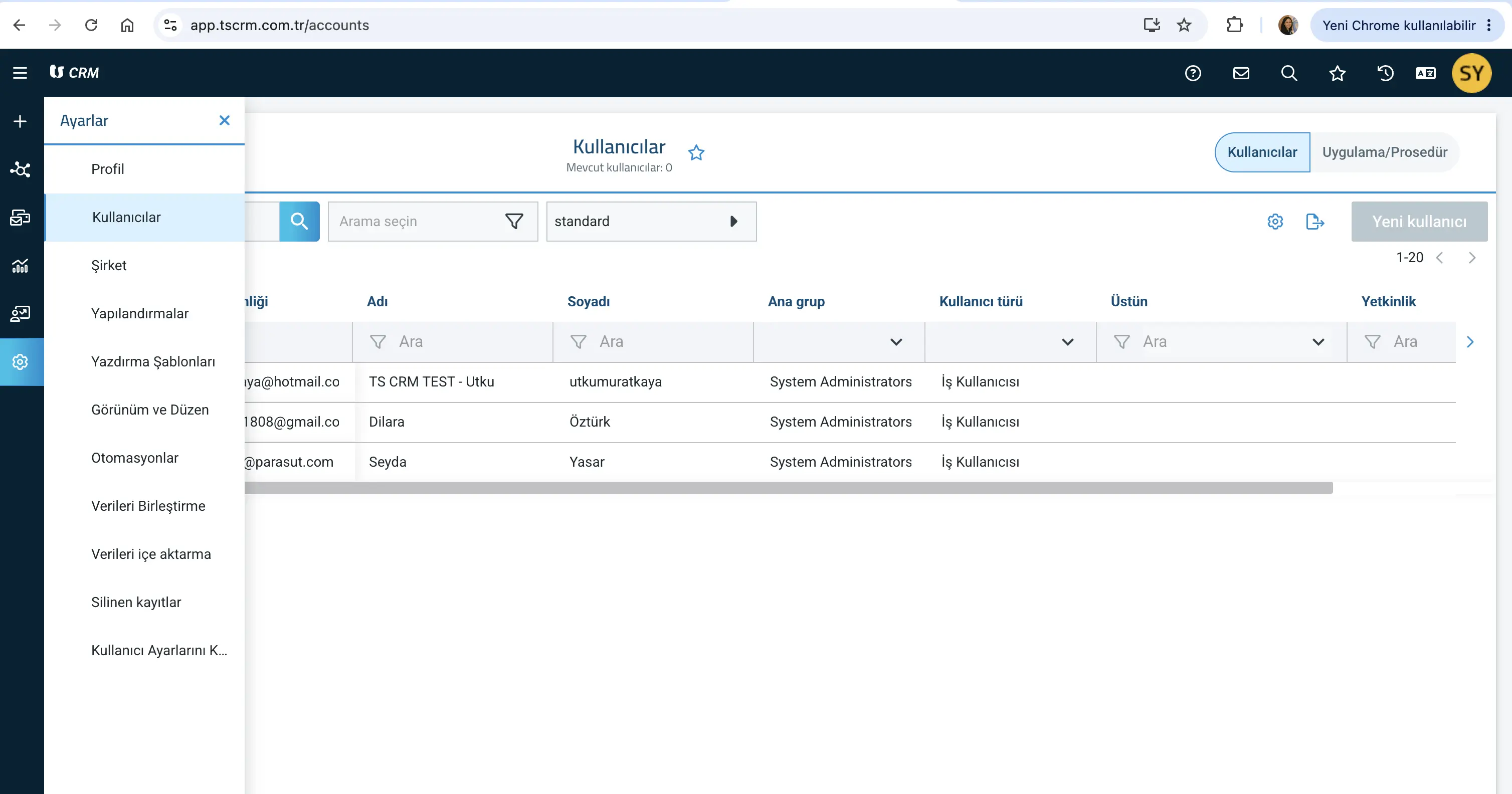
Task: Click the horizontal table scrollbar
Action: coord(788,488)
